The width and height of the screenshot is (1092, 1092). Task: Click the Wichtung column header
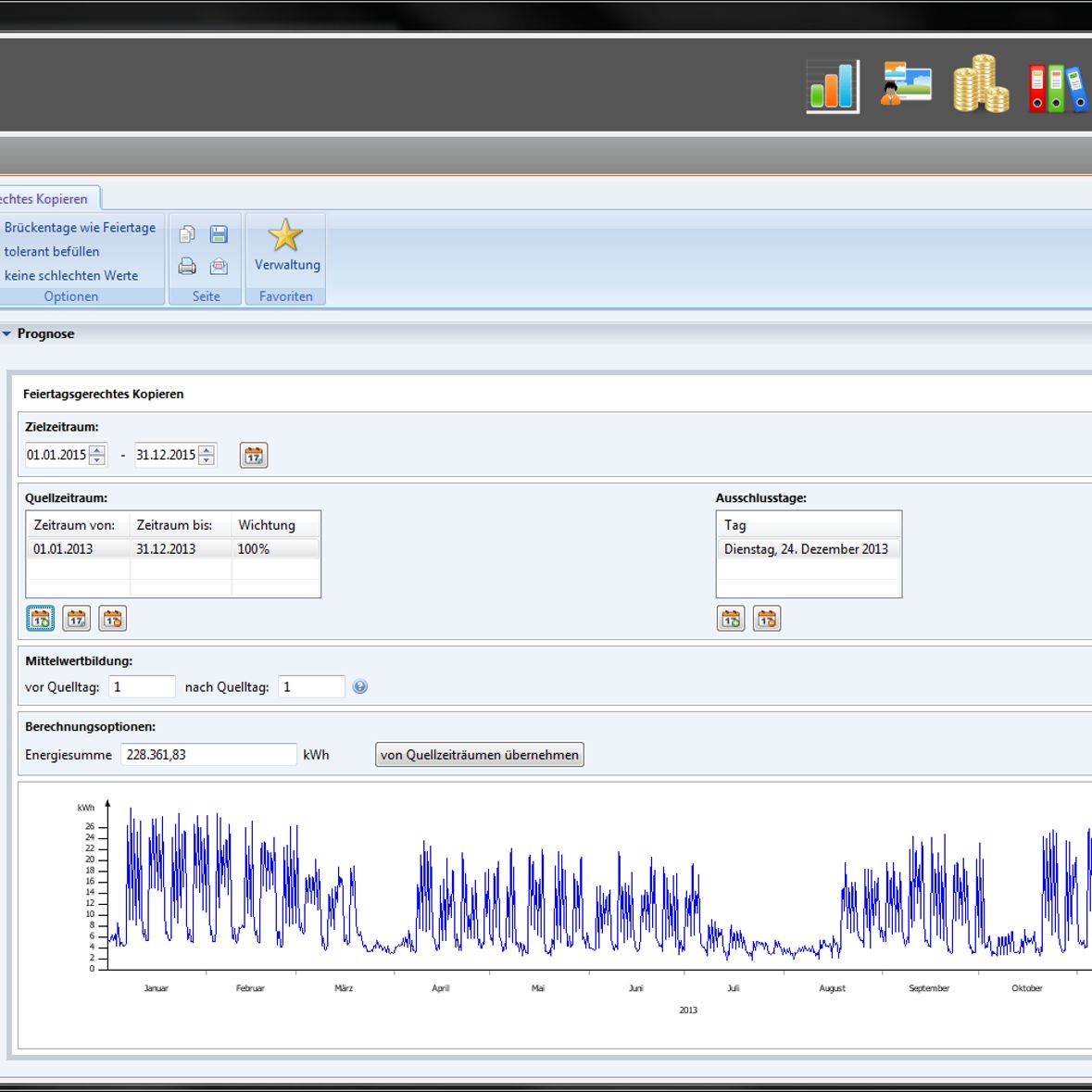276,525
